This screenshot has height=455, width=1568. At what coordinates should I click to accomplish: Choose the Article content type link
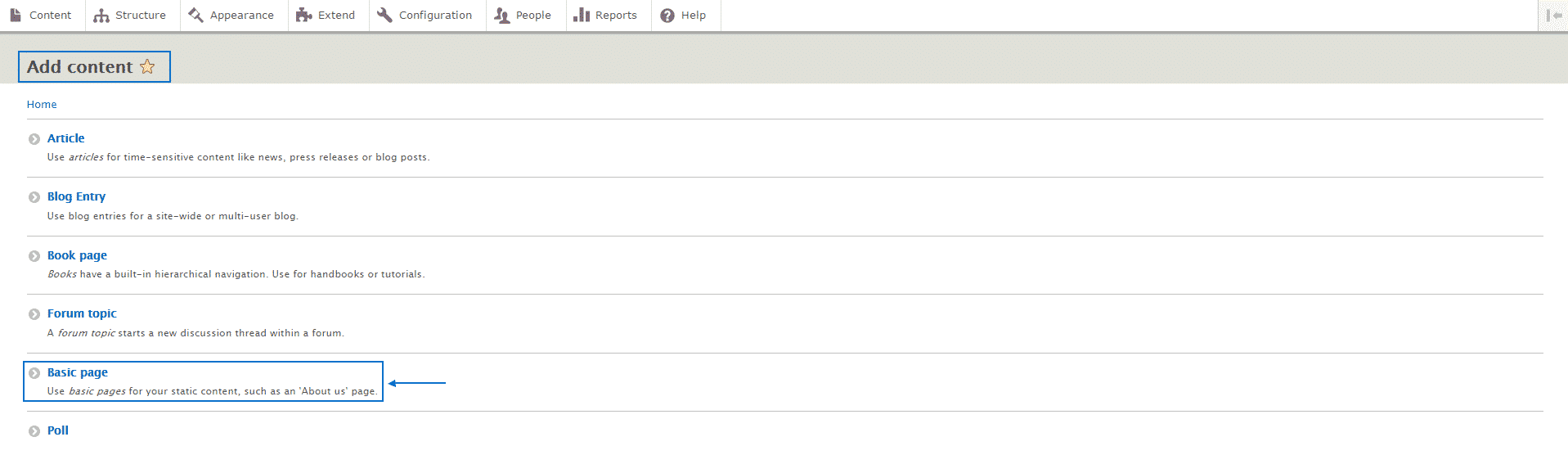tap(65, 138)
